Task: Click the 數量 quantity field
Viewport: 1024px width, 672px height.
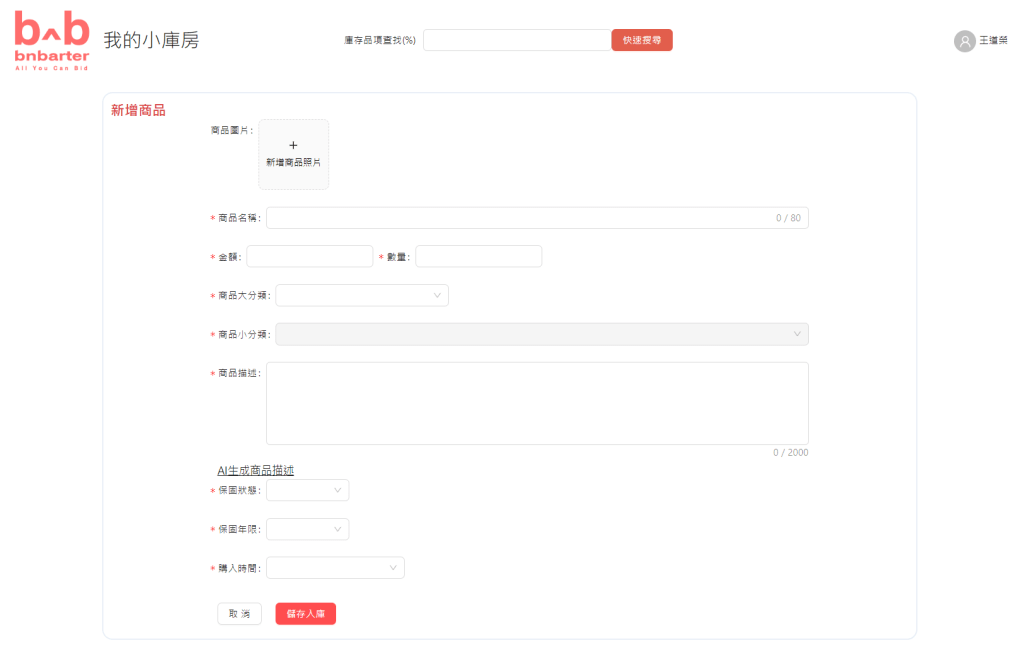Action: click(478, 257)
